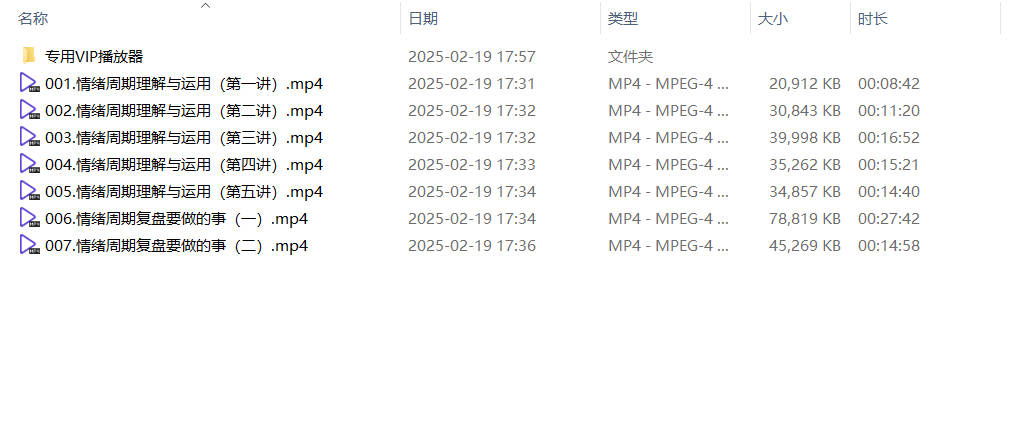Select the 001 video file icon
Image resolution: width=1016 pixels, height=446 pixels.
29,83
